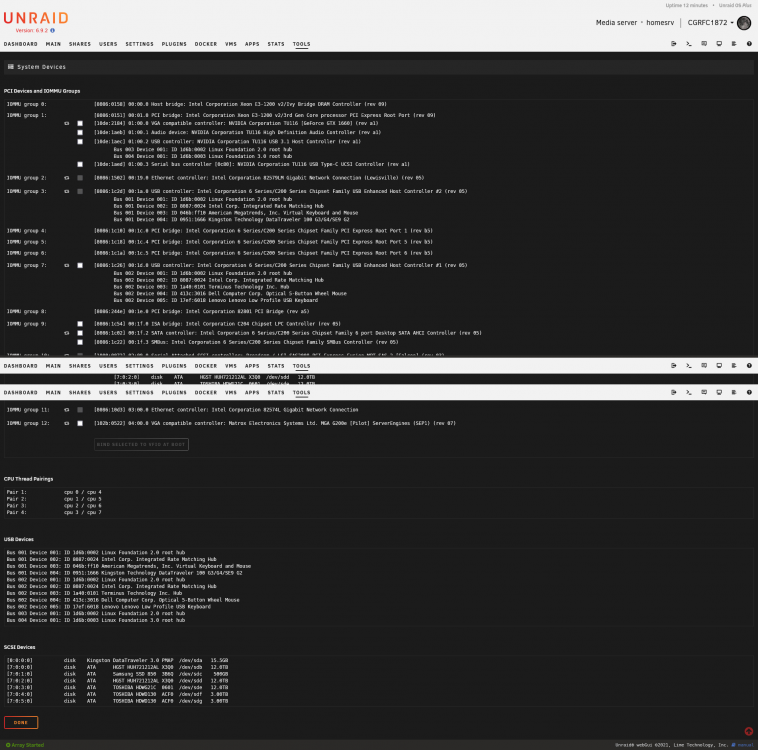
Task: Click greyed checkbox for USB Enhanced Host Controller #2
Action: tap(80, 191)
